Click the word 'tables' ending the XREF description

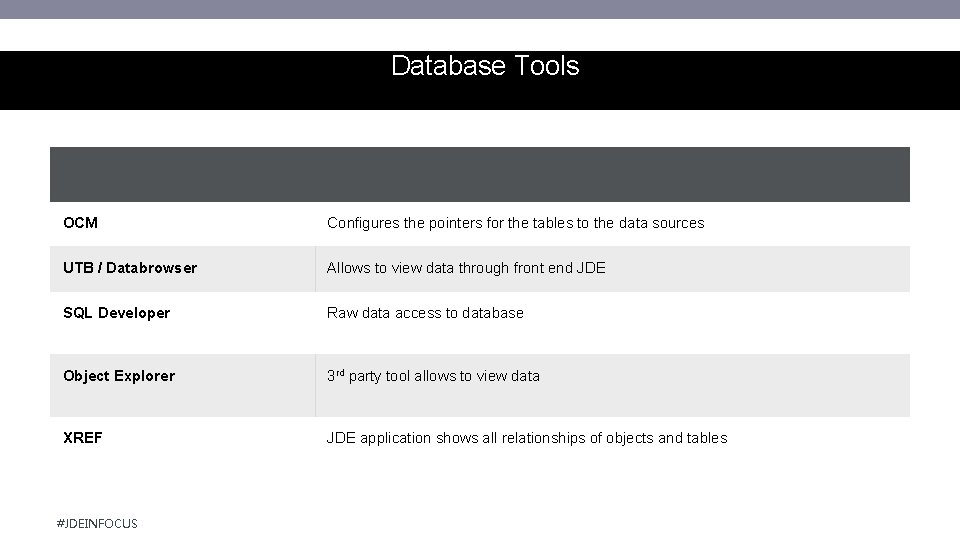(x=706, y=438)
